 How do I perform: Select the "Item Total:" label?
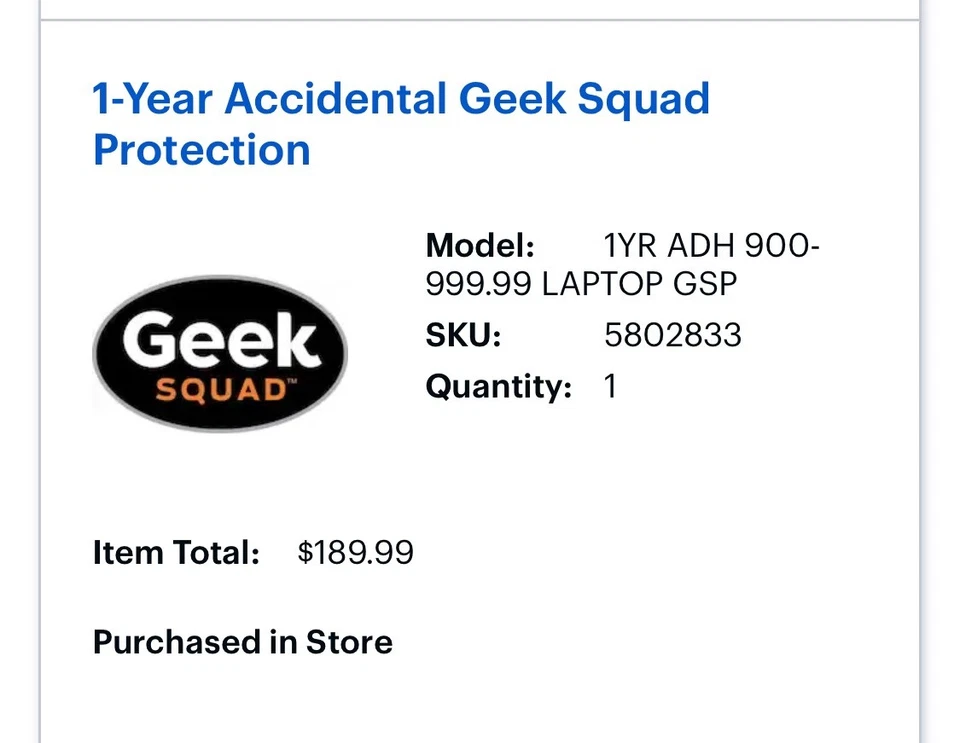click(176, 553)
